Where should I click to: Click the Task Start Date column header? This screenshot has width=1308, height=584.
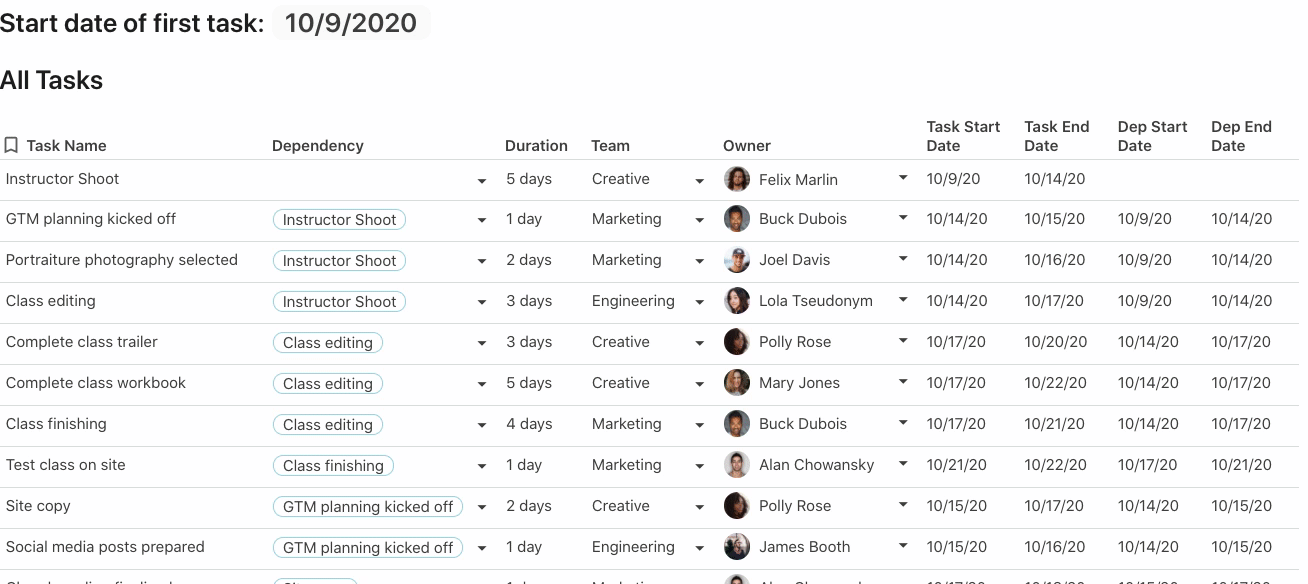[963, 136]
